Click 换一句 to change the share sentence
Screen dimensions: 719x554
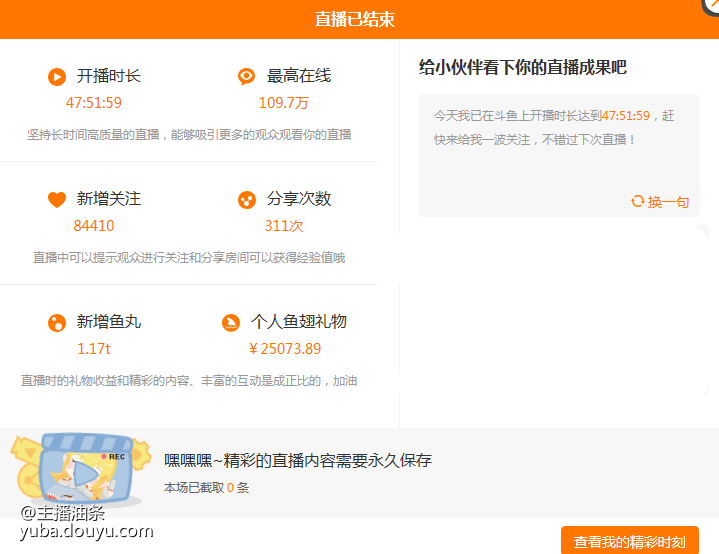[668, 202]
